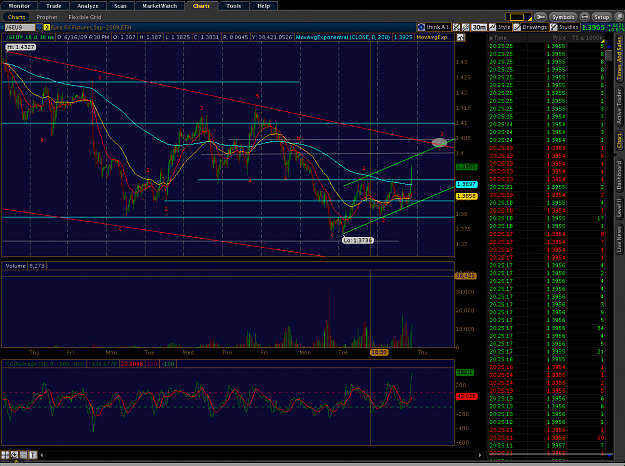Open the Active Trader side tab
The height and width of the screenshot is (466, 625).
(x=619, y=107)
